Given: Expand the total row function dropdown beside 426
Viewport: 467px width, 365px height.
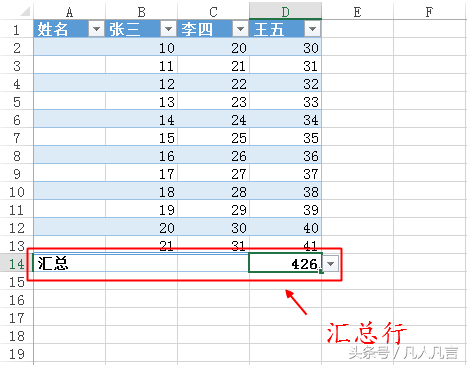Looking at the screenshot, I should point(330,264).
